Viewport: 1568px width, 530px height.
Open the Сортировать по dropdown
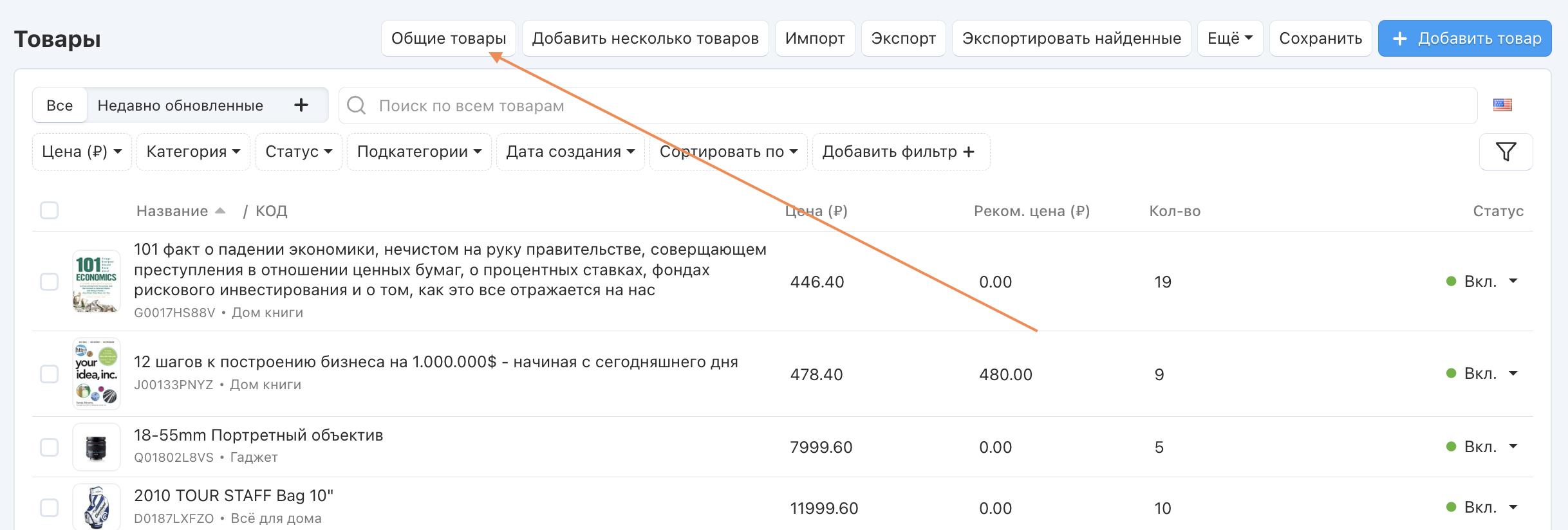pyautogui.click(x=728, y=152)
